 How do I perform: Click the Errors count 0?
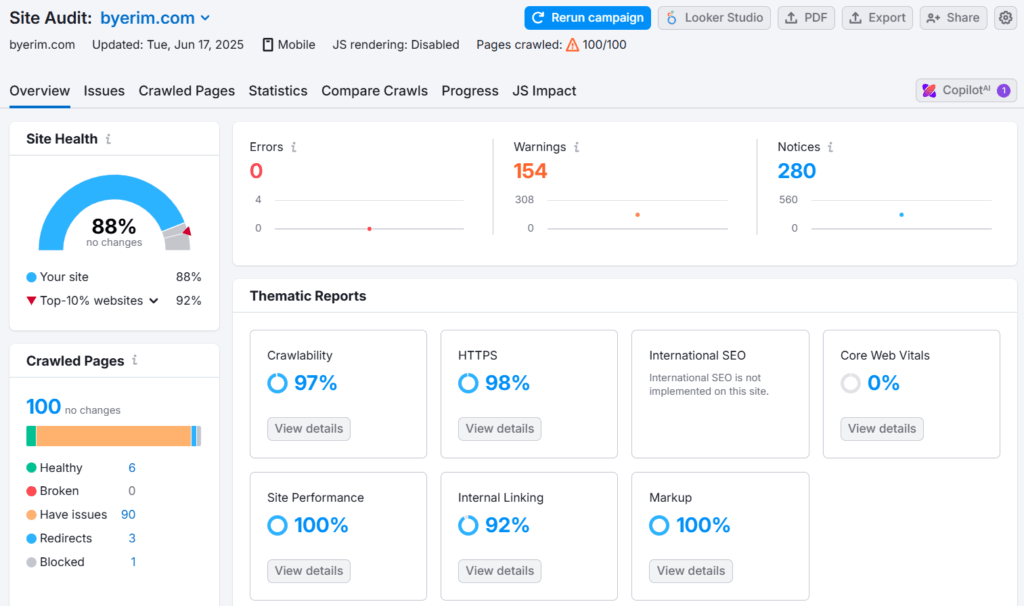click(256, 171)
